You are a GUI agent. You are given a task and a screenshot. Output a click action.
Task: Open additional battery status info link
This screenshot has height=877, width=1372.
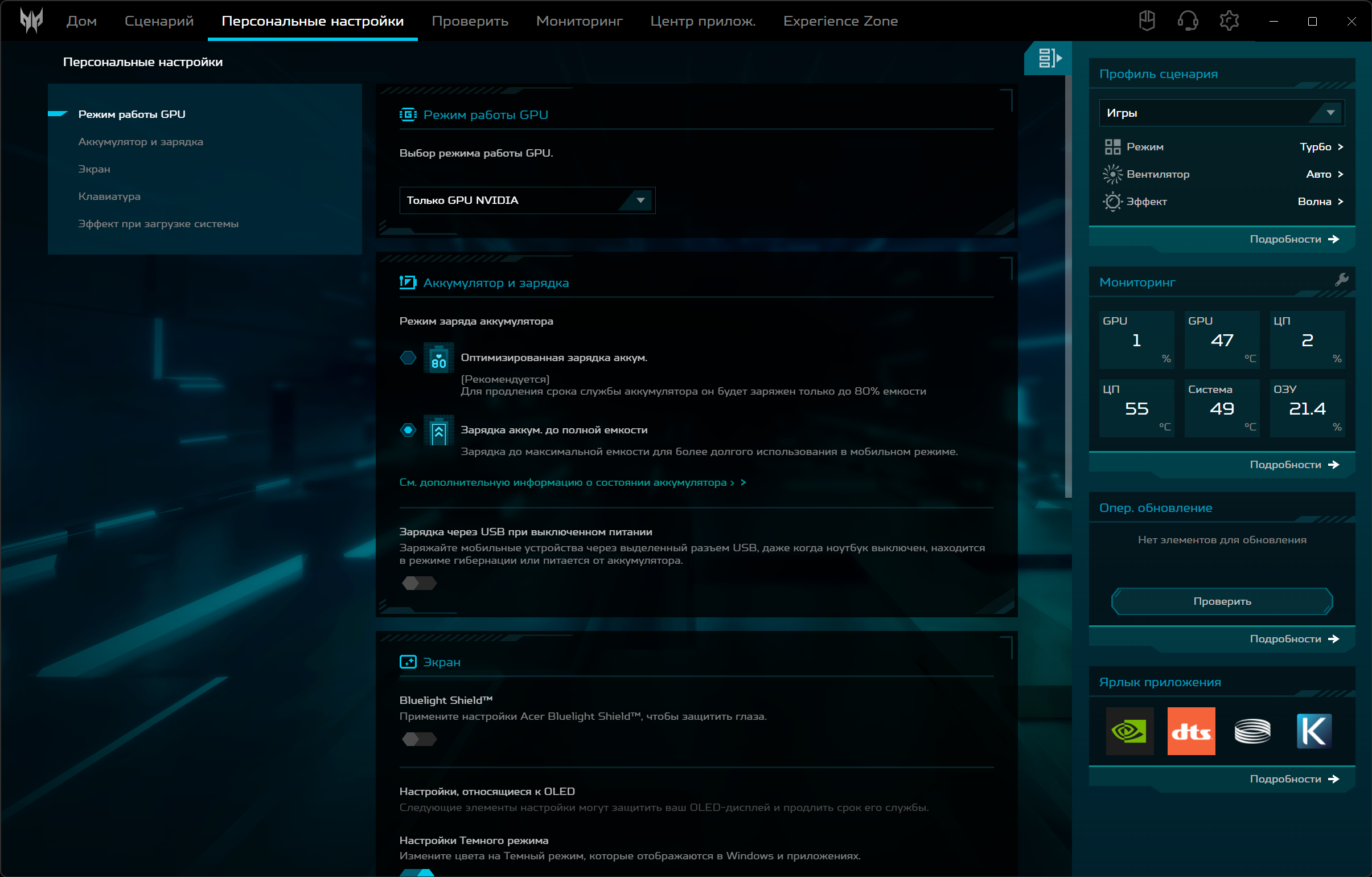(572, 483)
